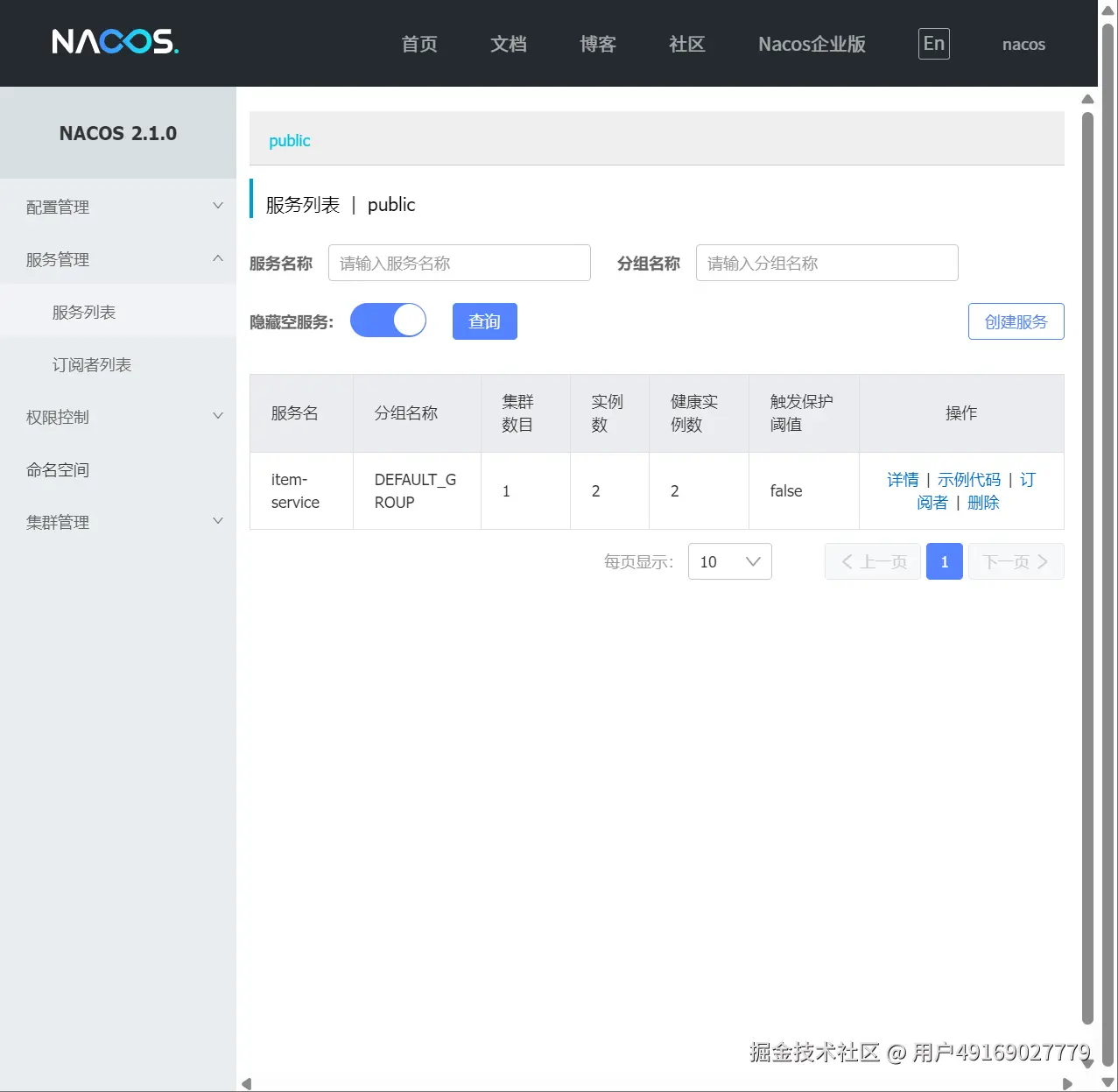Click the nacos user menu
This screenshot has height=1092, width=1118.
pos(1023,44)
